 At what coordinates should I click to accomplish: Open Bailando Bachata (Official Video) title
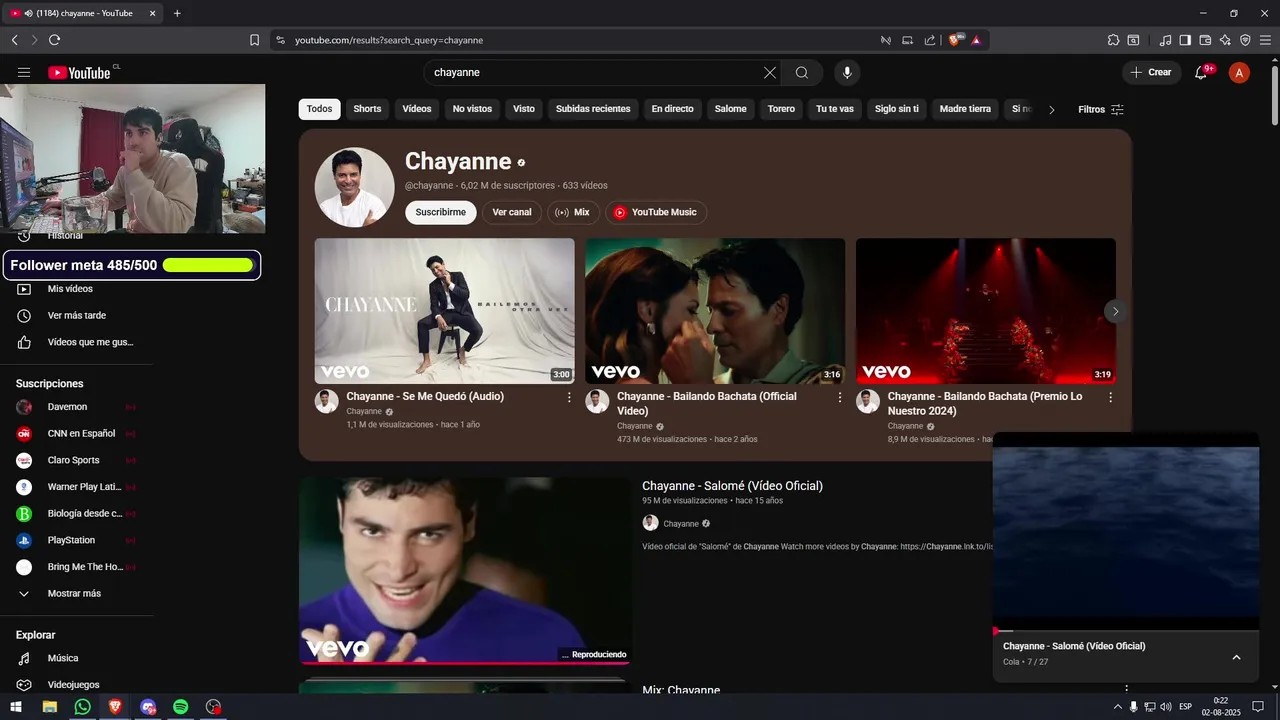(x=707, y=404)
